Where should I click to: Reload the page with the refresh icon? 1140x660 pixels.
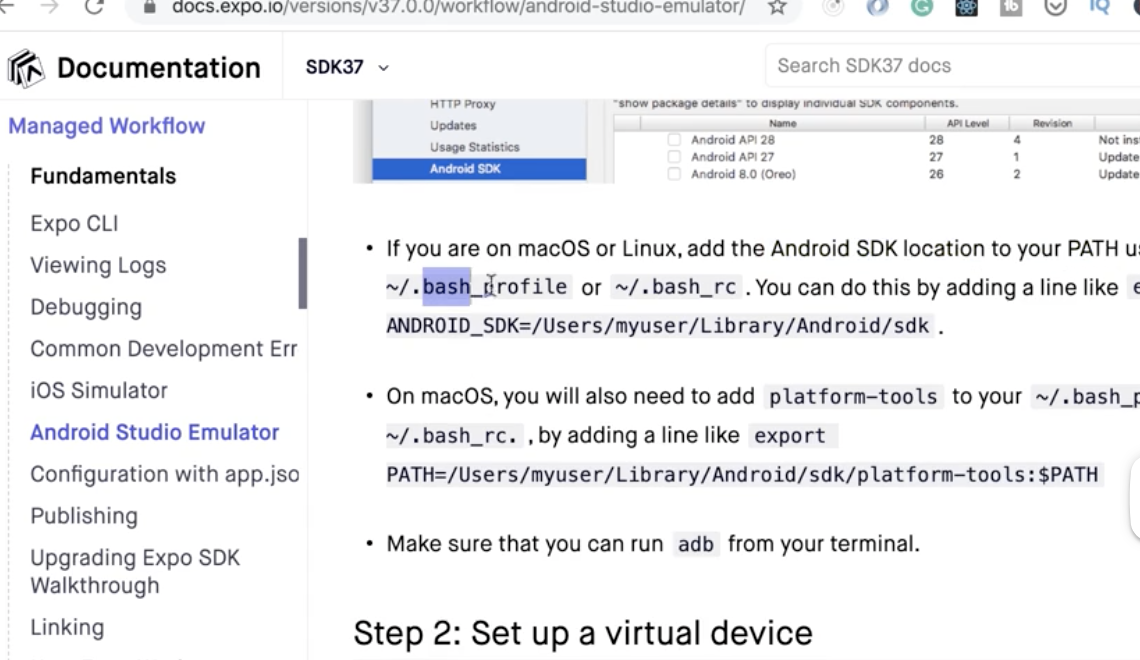94,7
